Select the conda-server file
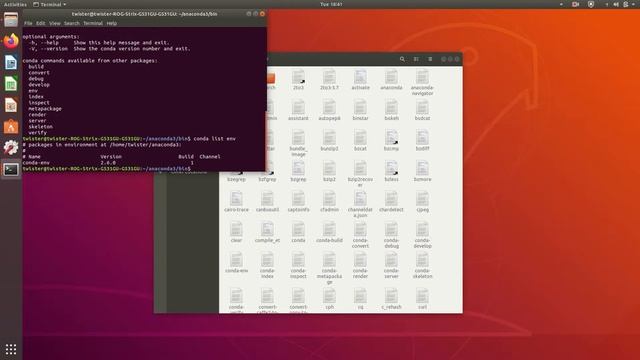The image size is (640, 360). point(391,266)
